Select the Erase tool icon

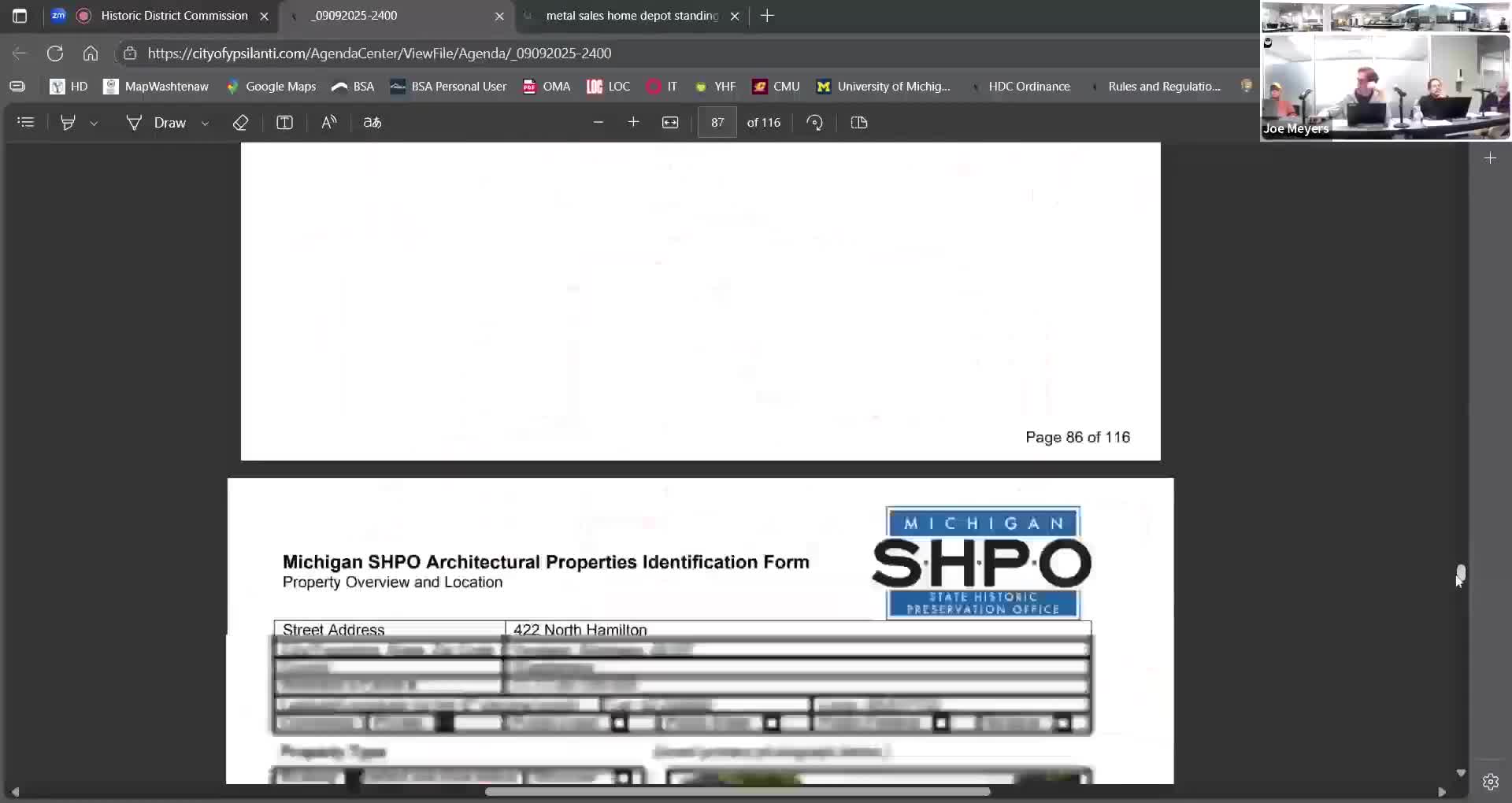[241, 123]
